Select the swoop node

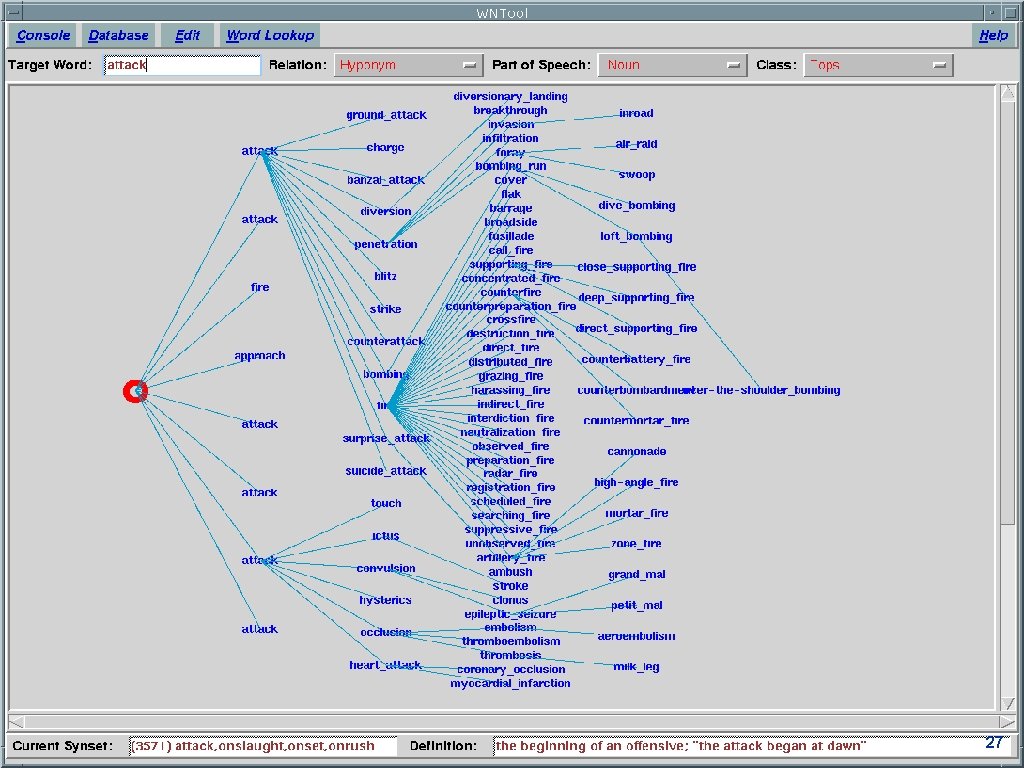(637, 174)
